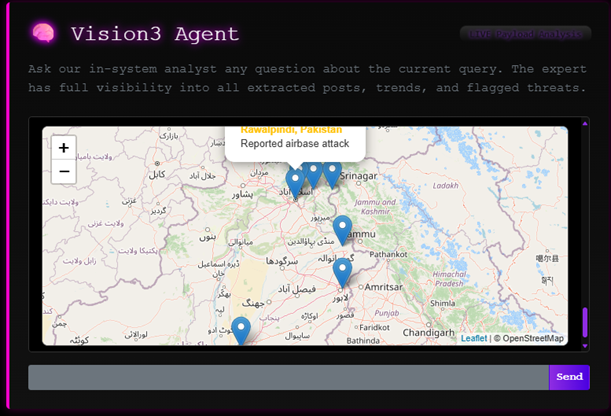Select the map marker over Lahore
Image resolution: width=611 pixels, height=416 pixels.
342,273
